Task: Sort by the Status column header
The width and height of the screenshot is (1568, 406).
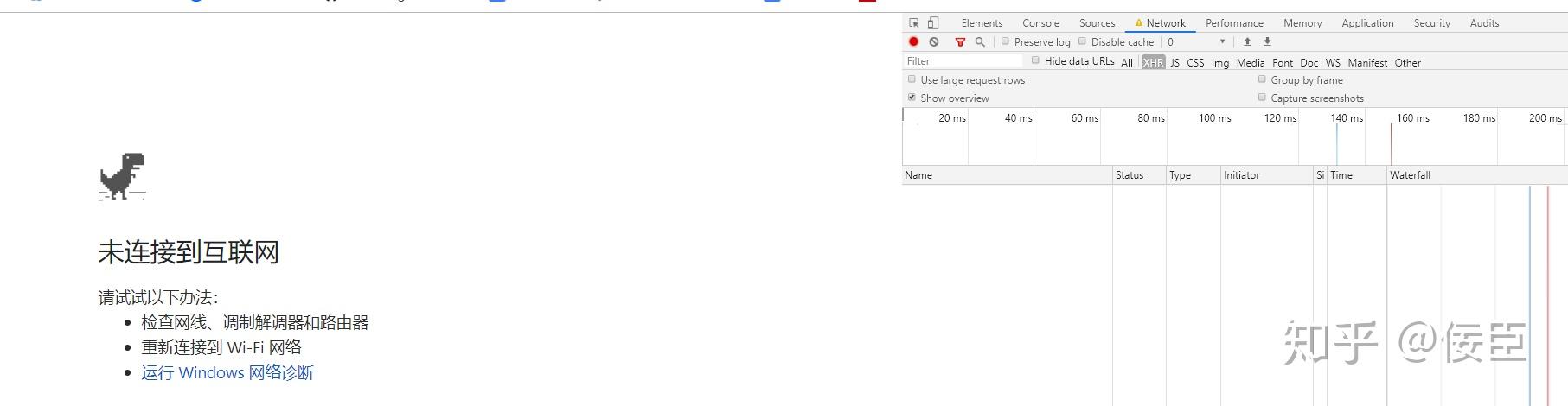Action: coord(1139,174)
